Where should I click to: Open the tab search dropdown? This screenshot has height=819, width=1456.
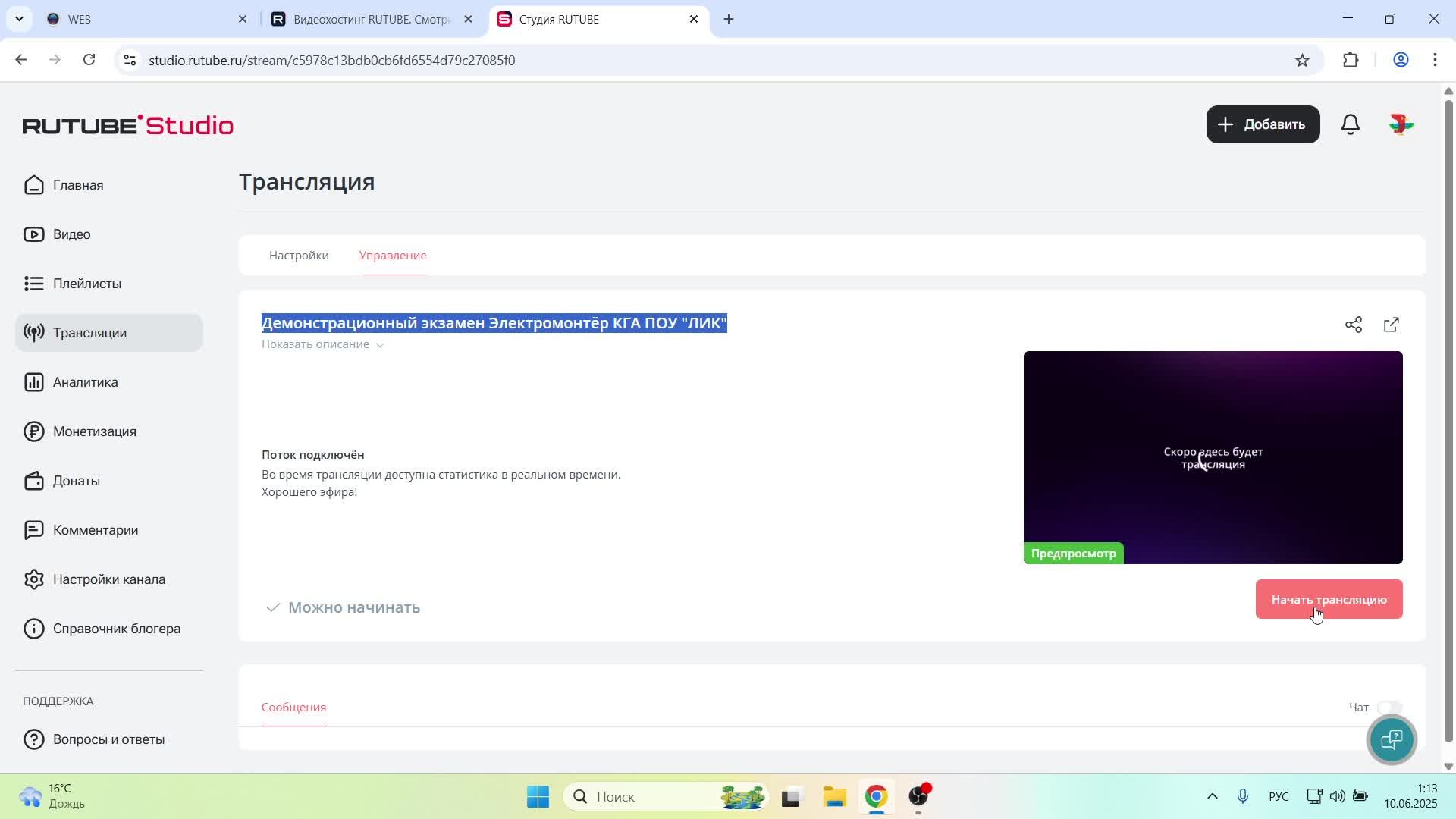point(19,19)
